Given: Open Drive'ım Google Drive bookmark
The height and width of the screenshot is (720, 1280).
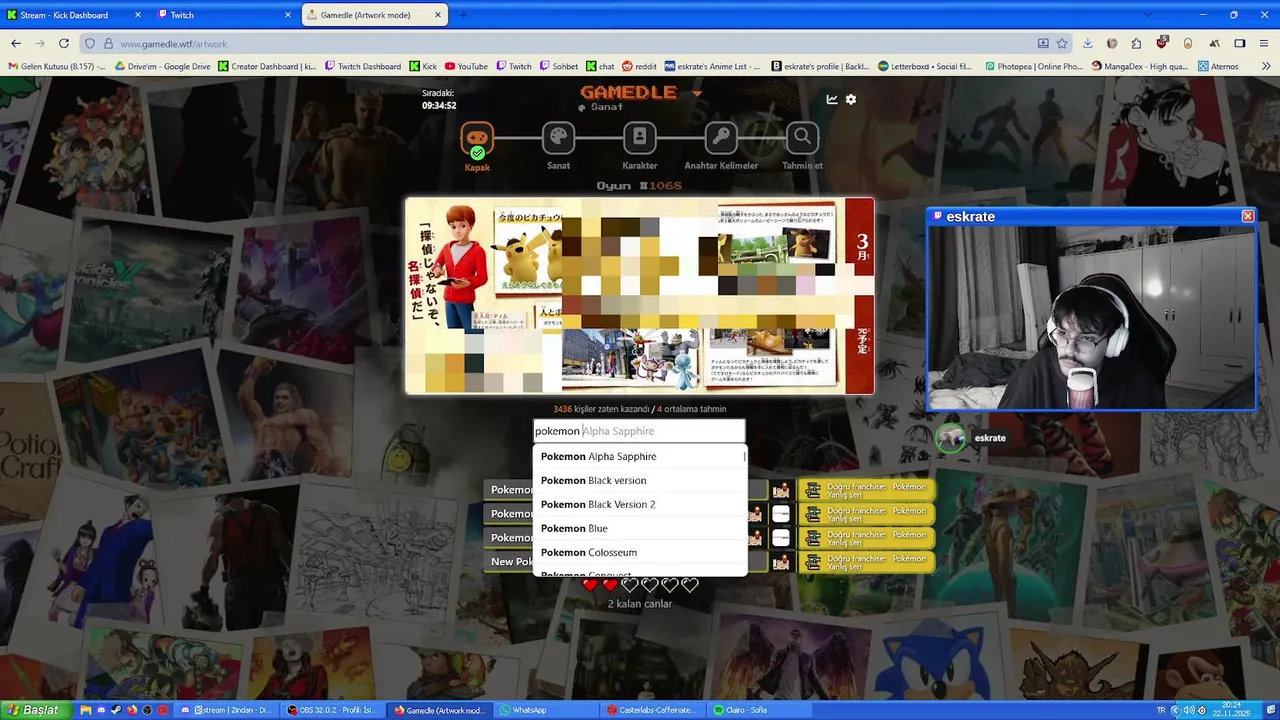Looking at the screenshot, I should click(x=162, y=67).
